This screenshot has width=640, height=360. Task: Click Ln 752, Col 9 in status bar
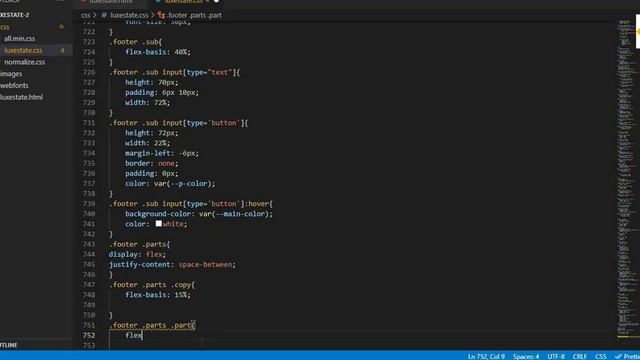coord(486,356)
